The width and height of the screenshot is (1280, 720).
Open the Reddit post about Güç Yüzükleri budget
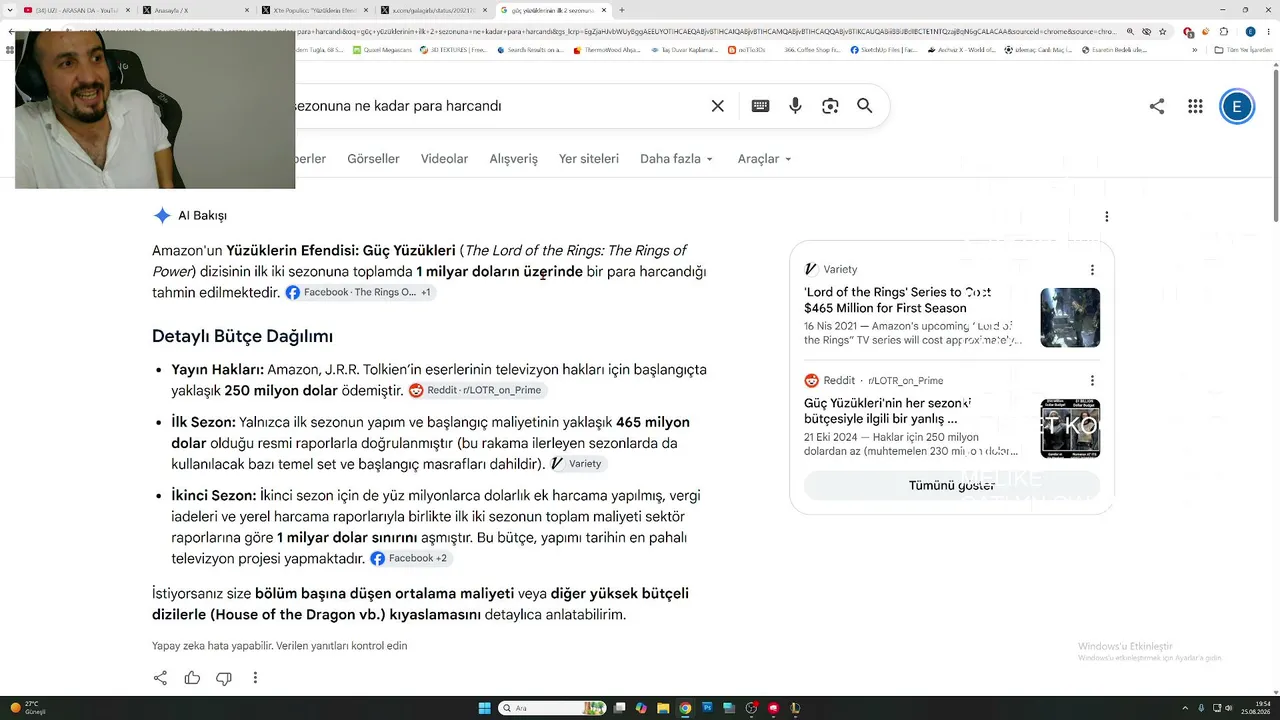pos(888,411)
